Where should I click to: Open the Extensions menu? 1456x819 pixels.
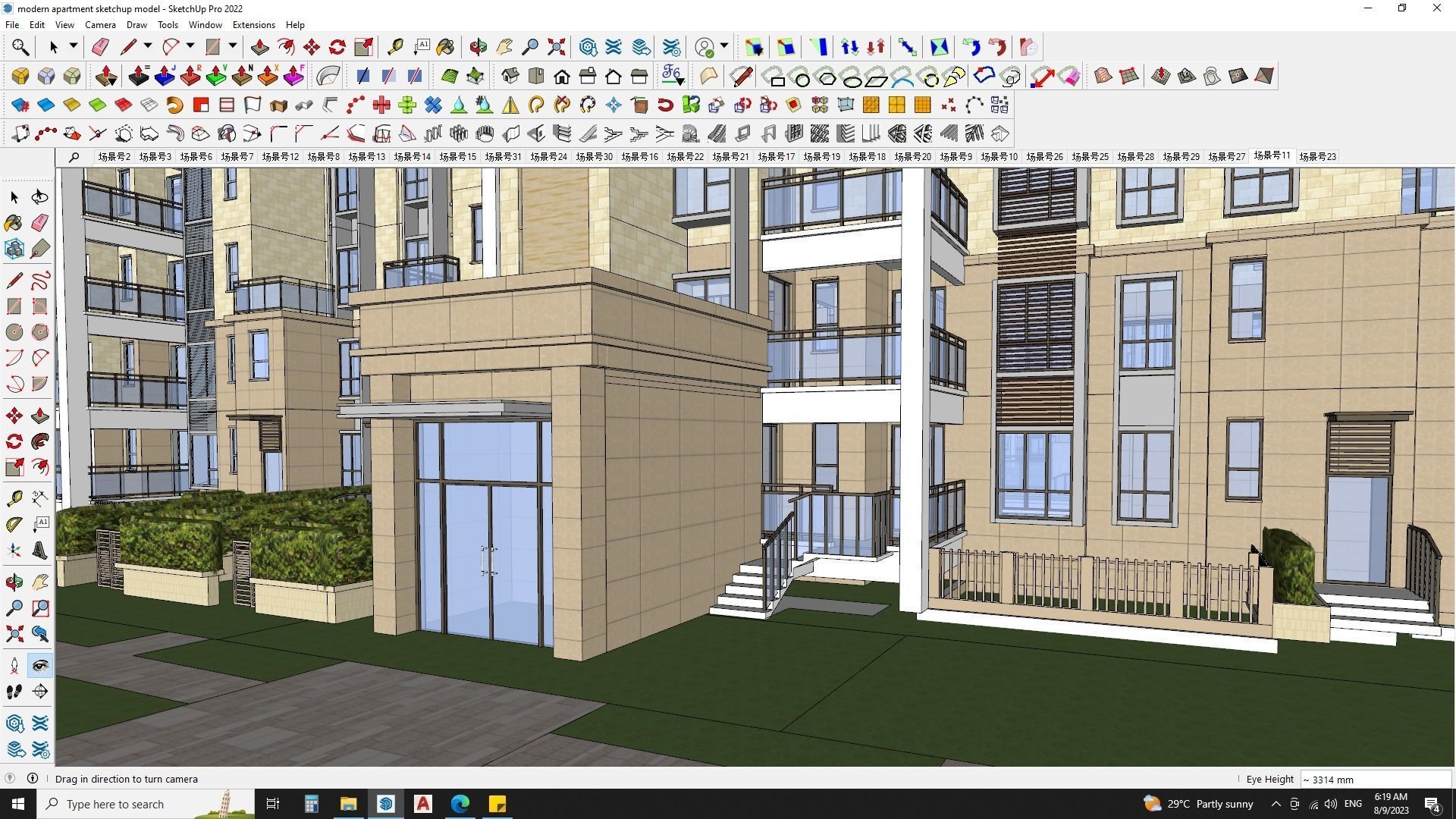(x=253, y=25)
